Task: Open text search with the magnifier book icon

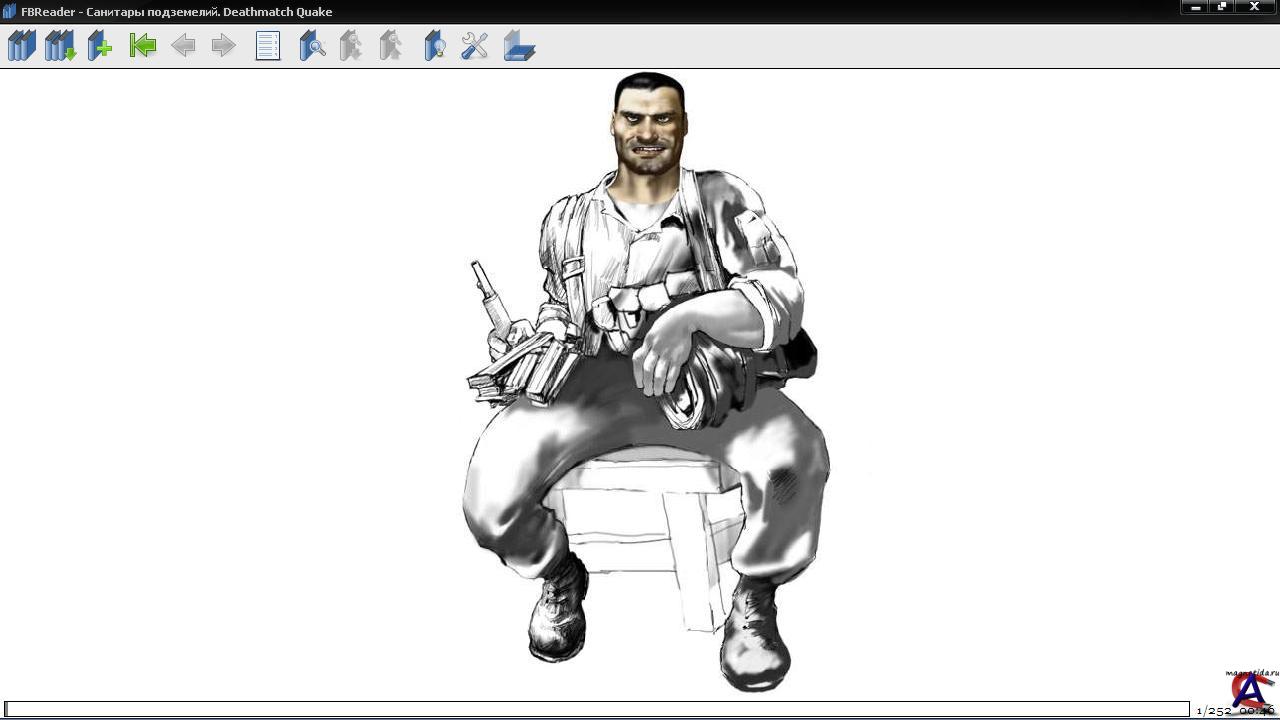Action: [312, 46]
